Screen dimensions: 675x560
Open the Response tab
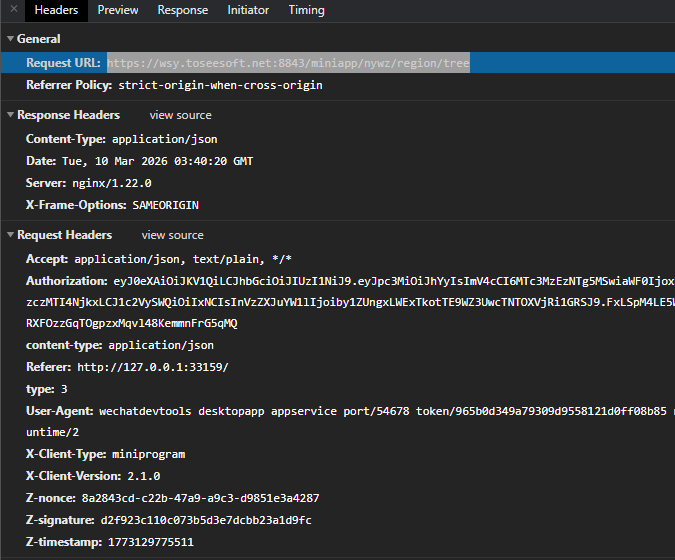(183, 10)
